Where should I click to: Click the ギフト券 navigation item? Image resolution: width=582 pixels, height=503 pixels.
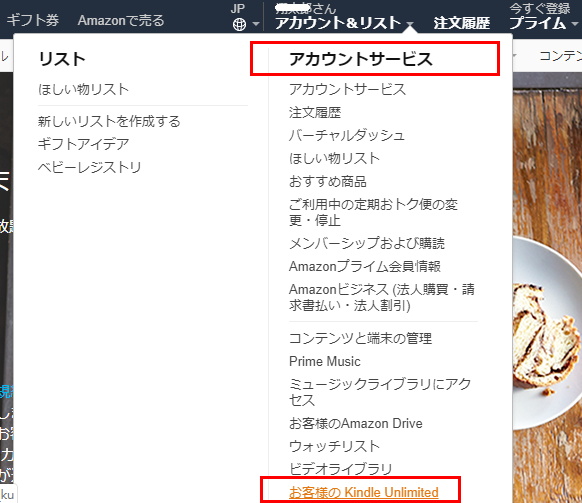[x=33, y=20]
